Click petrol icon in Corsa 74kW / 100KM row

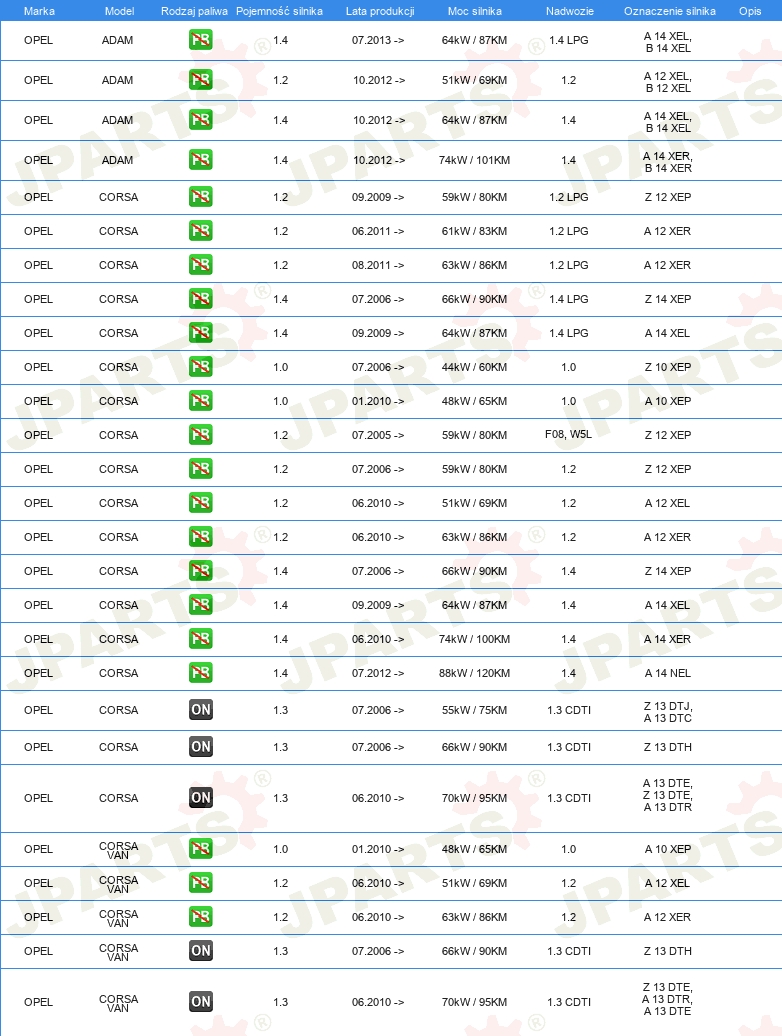pos(201,639)
